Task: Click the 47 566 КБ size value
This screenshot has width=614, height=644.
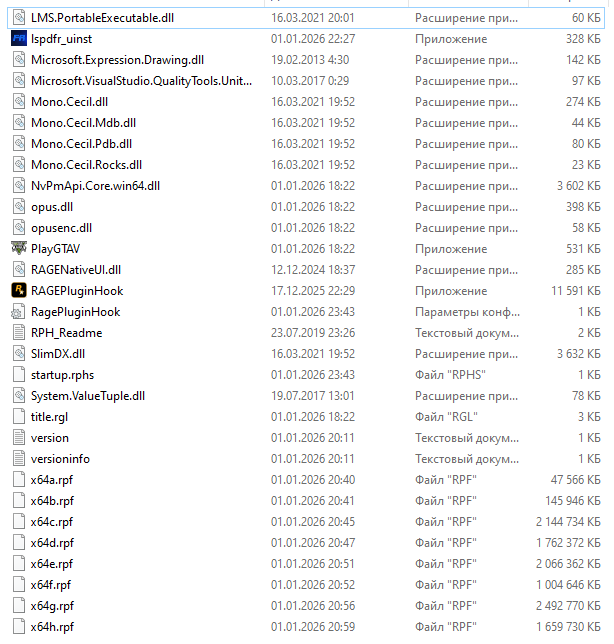Action: click(575, 480)
